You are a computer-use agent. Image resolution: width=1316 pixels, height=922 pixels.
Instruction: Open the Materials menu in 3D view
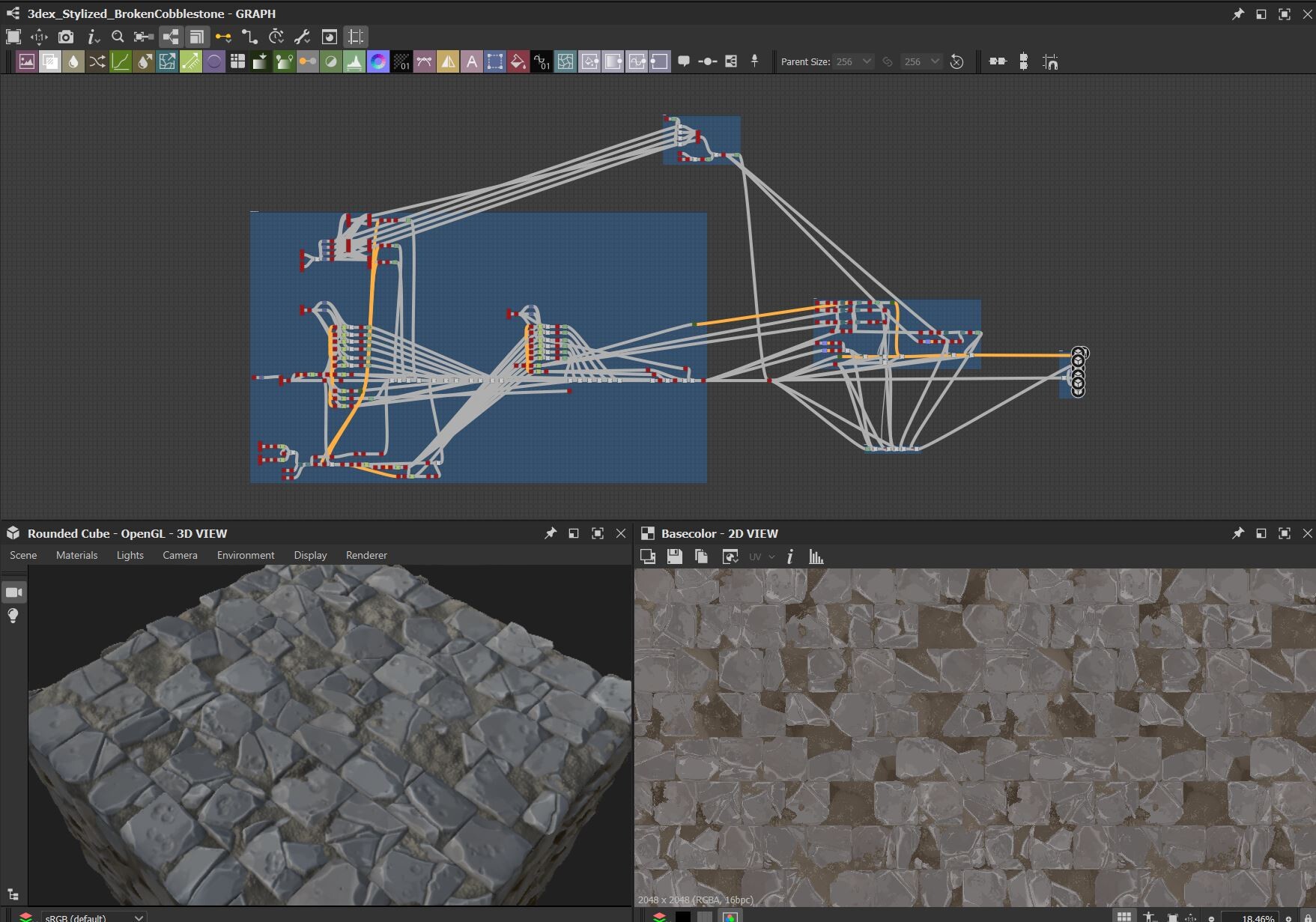[x=76, y=555]
